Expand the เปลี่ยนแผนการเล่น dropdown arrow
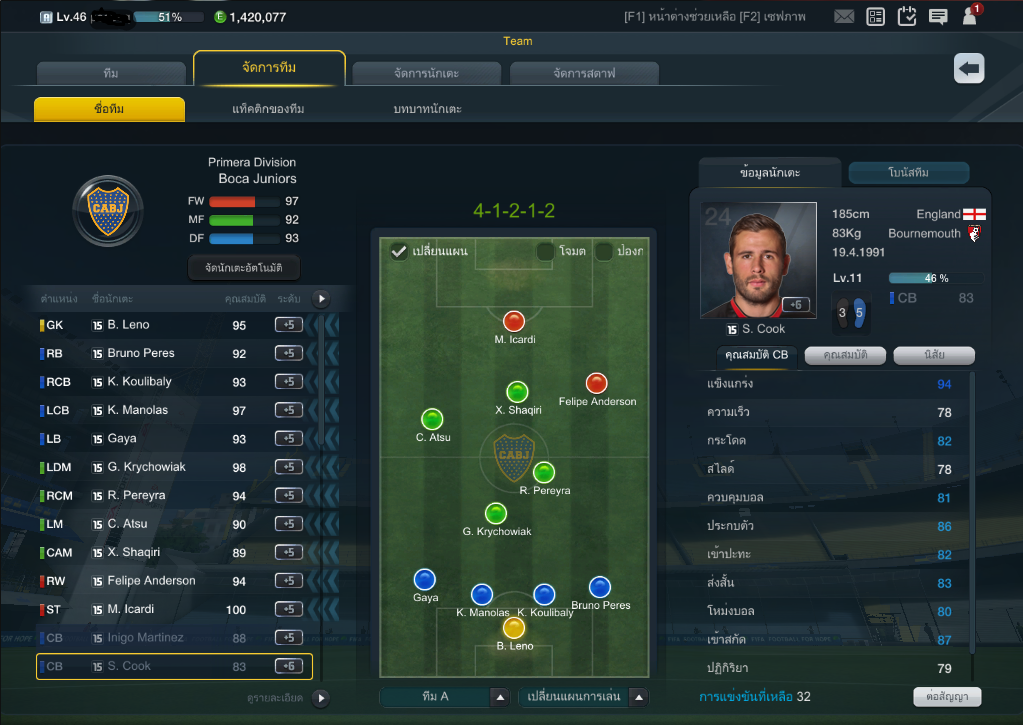 click(639, 697)
